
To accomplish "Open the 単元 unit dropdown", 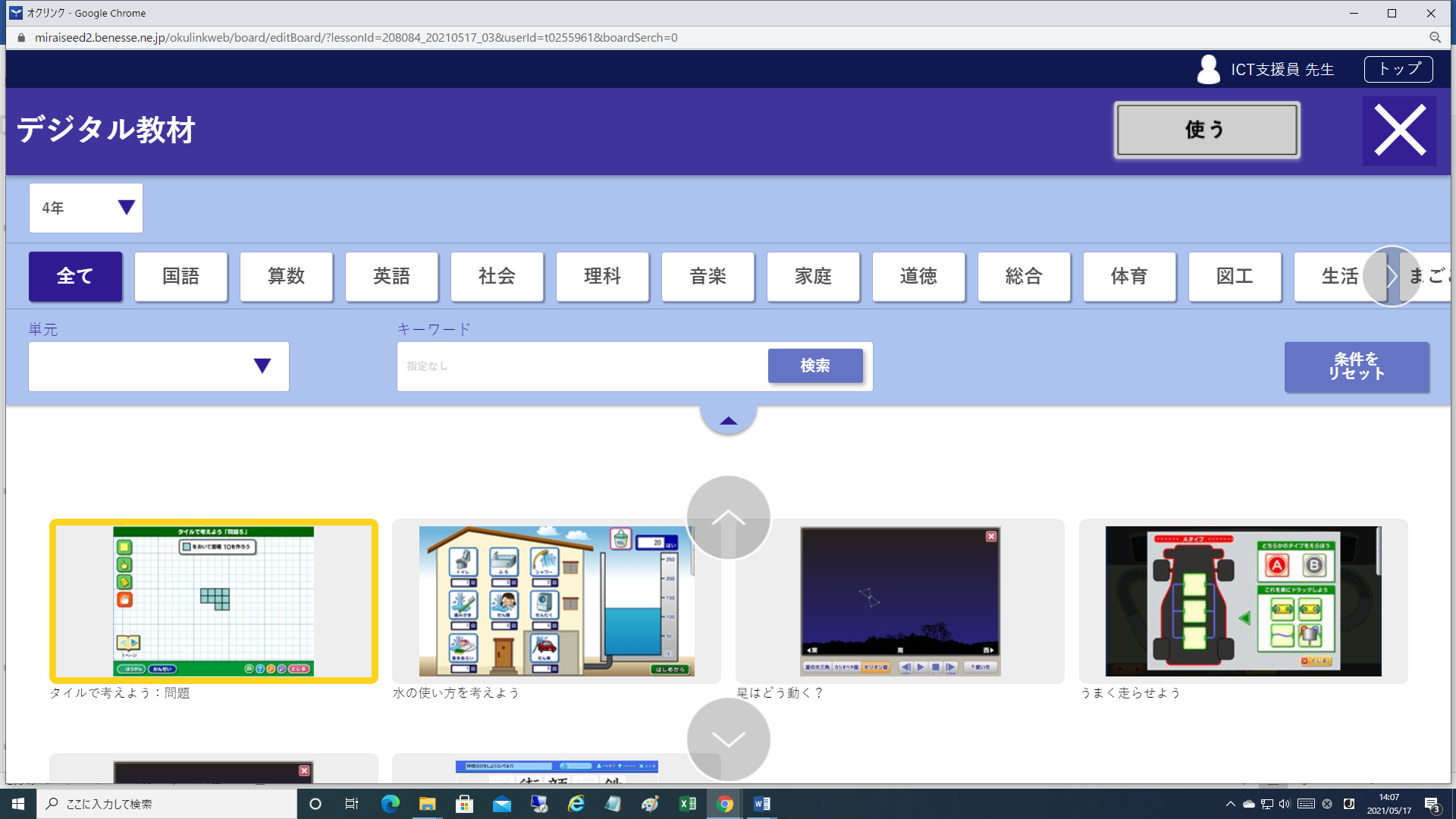I will coord(158,366).
